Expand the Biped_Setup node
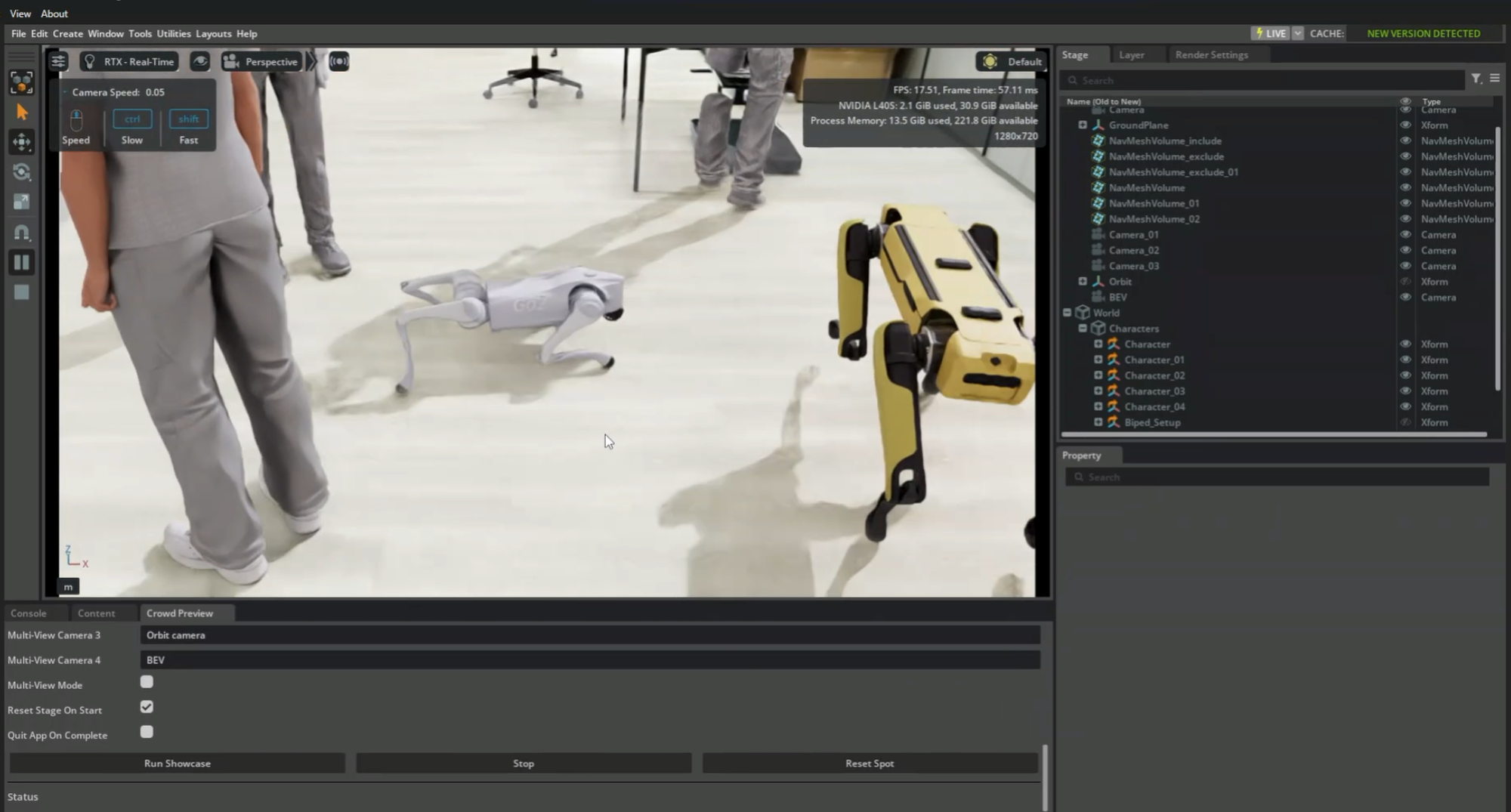This screenshot has width=1511, height=812. tap(1098, 422)
